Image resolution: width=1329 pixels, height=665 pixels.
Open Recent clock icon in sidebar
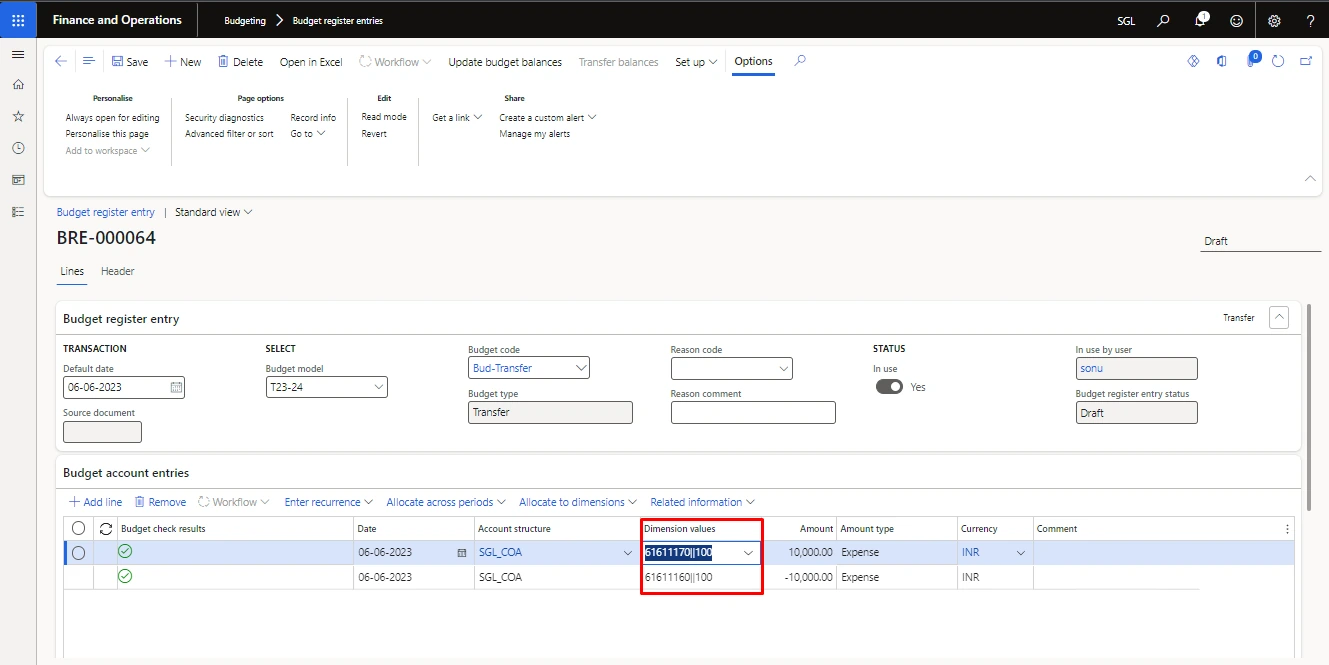[18, 148]
